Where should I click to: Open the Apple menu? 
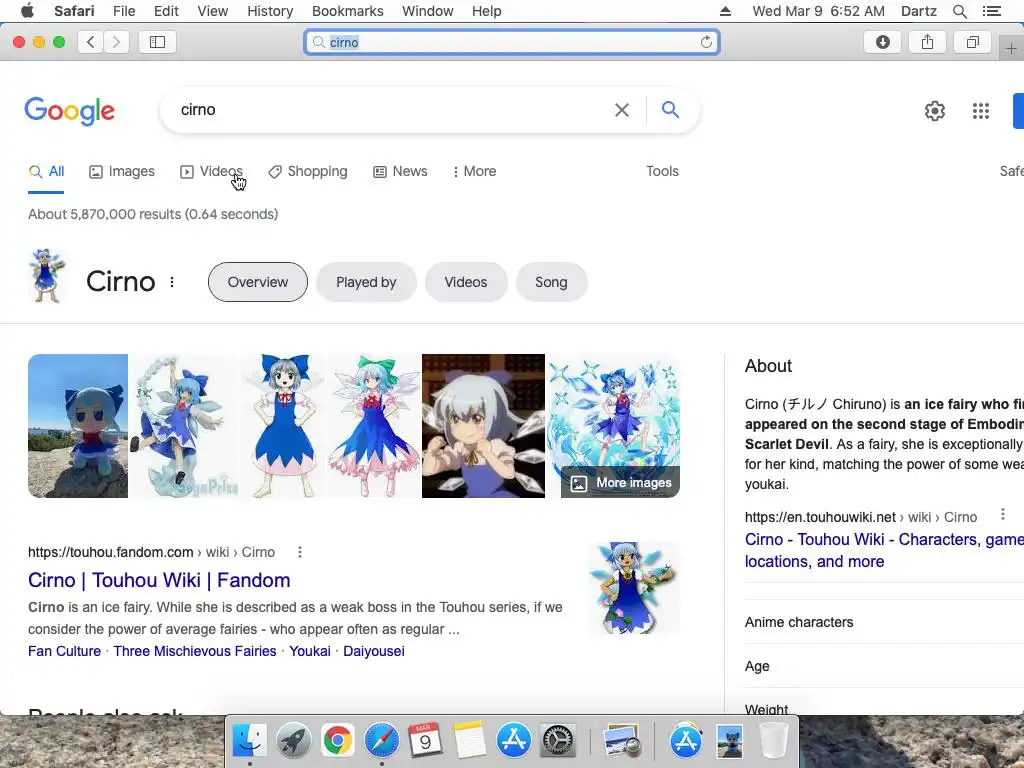pos(27,11)
